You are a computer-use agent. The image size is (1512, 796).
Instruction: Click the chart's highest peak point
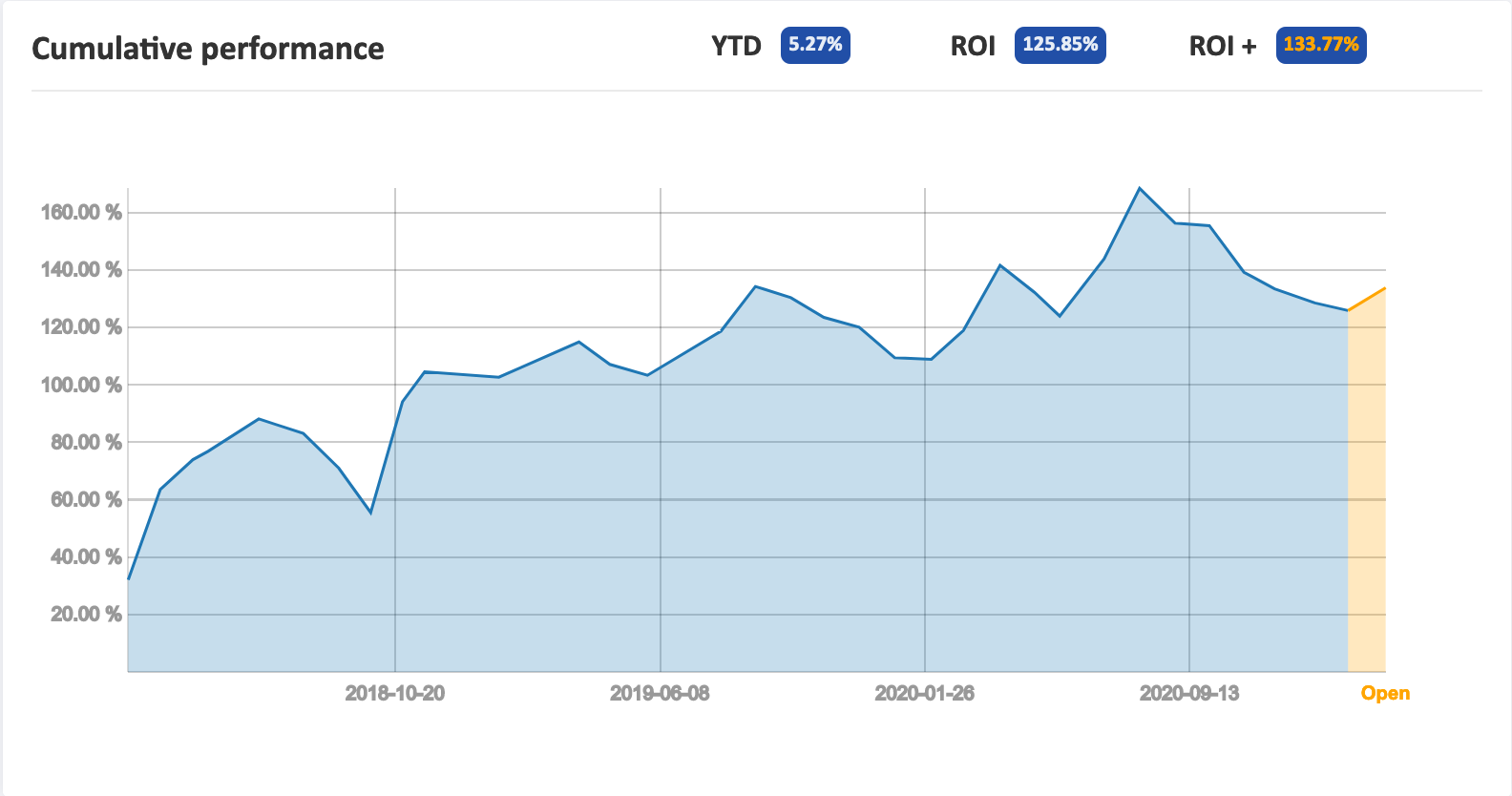click(x=1140, y=188)
